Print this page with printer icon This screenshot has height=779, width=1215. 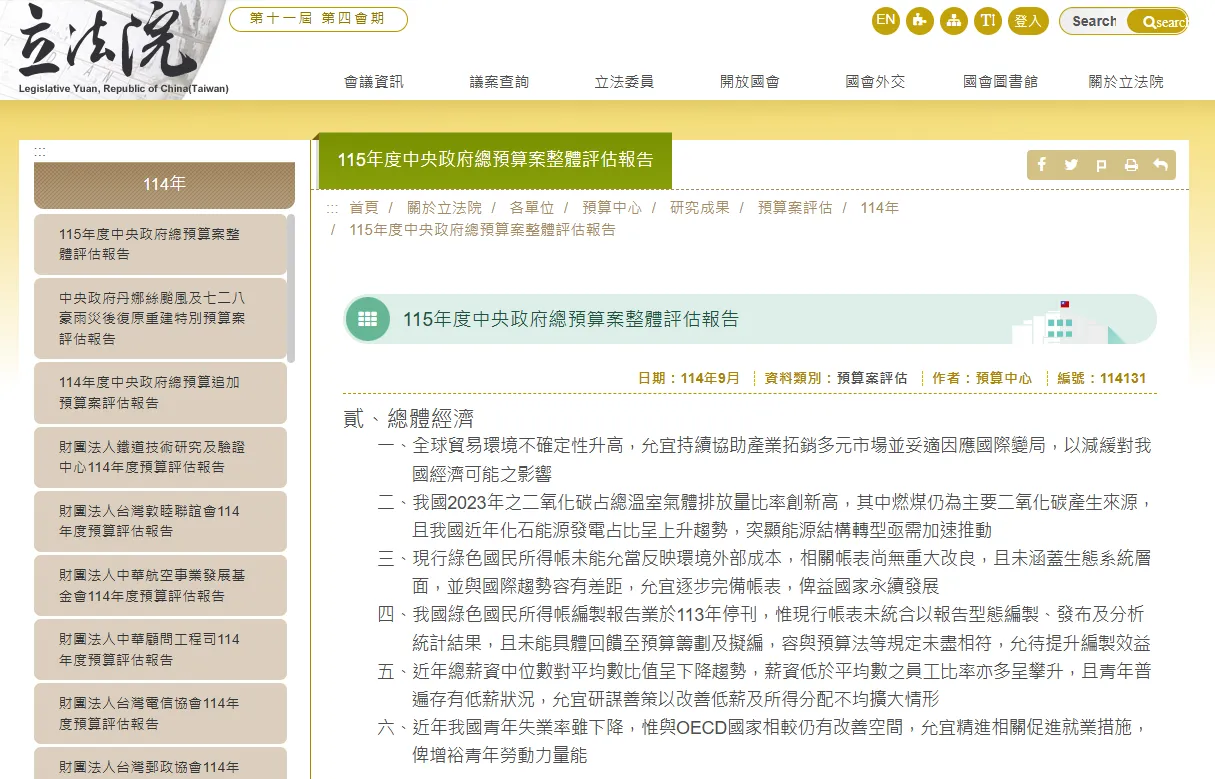(1131, 165)
